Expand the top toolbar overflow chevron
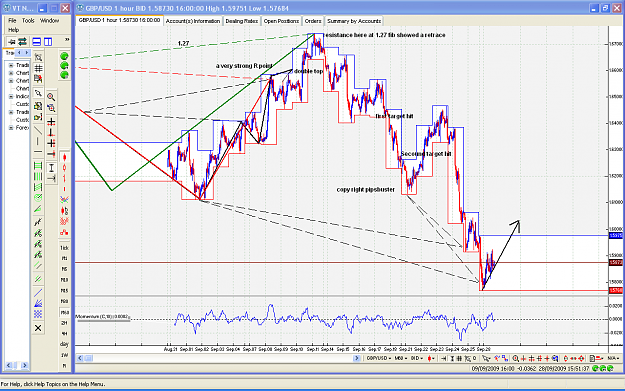 coord(67,39)
